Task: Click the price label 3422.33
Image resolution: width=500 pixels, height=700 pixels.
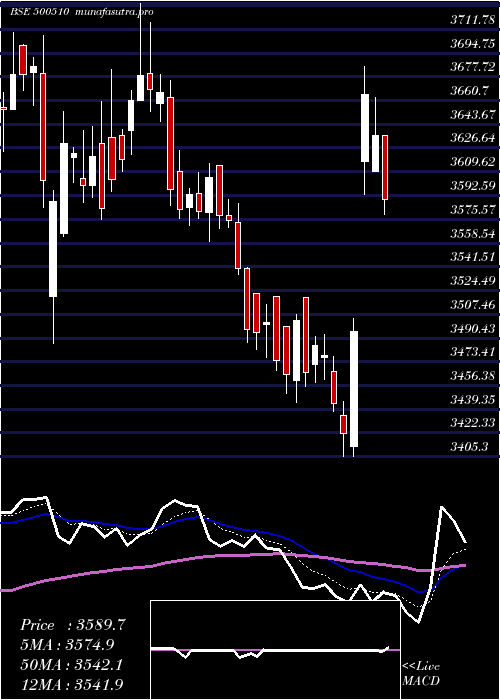Action: 473,423
